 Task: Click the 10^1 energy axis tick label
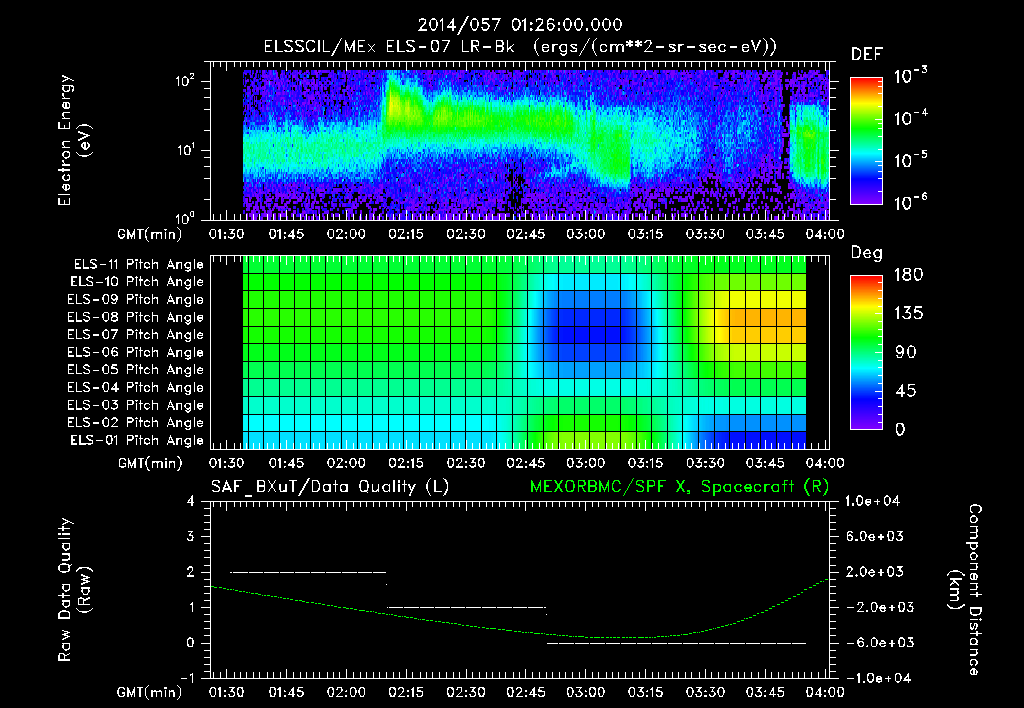(184, 150)
